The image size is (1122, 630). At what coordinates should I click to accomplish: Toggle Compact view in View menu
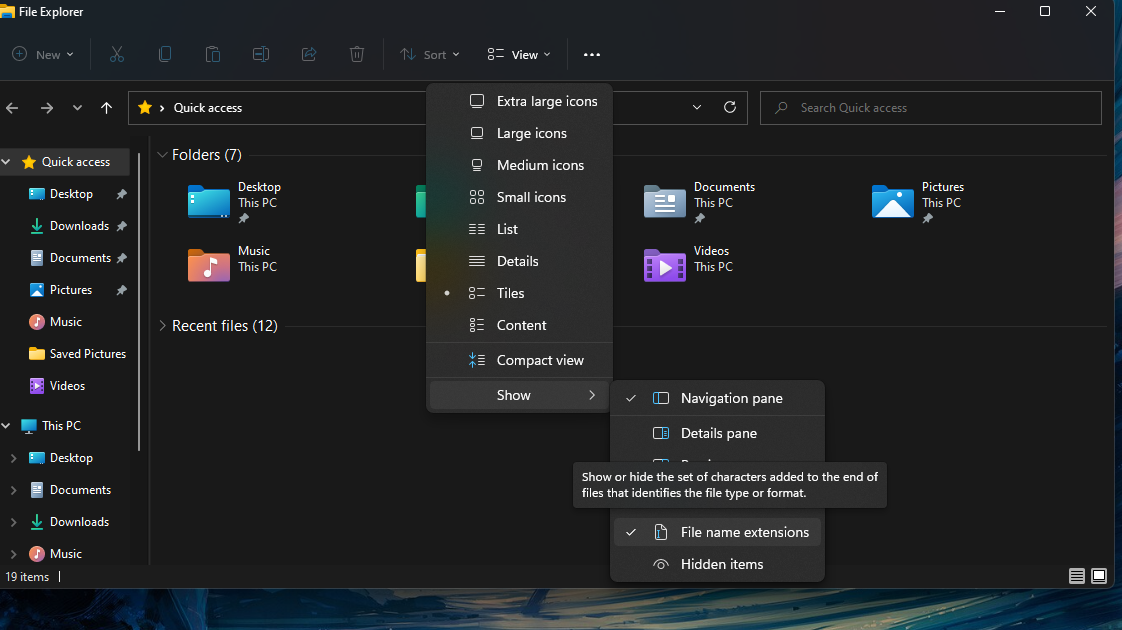[x=519, y=360]
